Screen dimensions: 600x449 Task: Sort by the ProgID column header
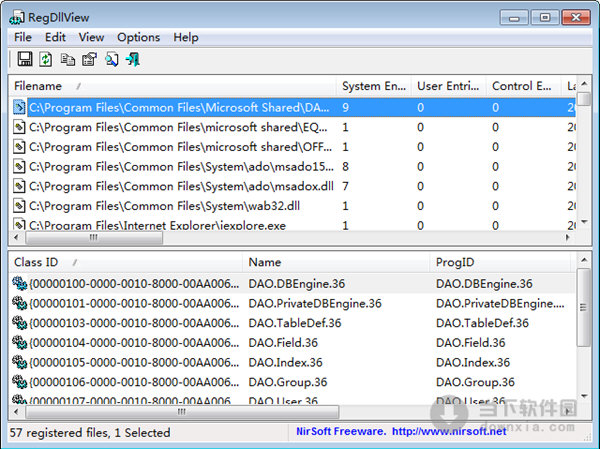500,262
